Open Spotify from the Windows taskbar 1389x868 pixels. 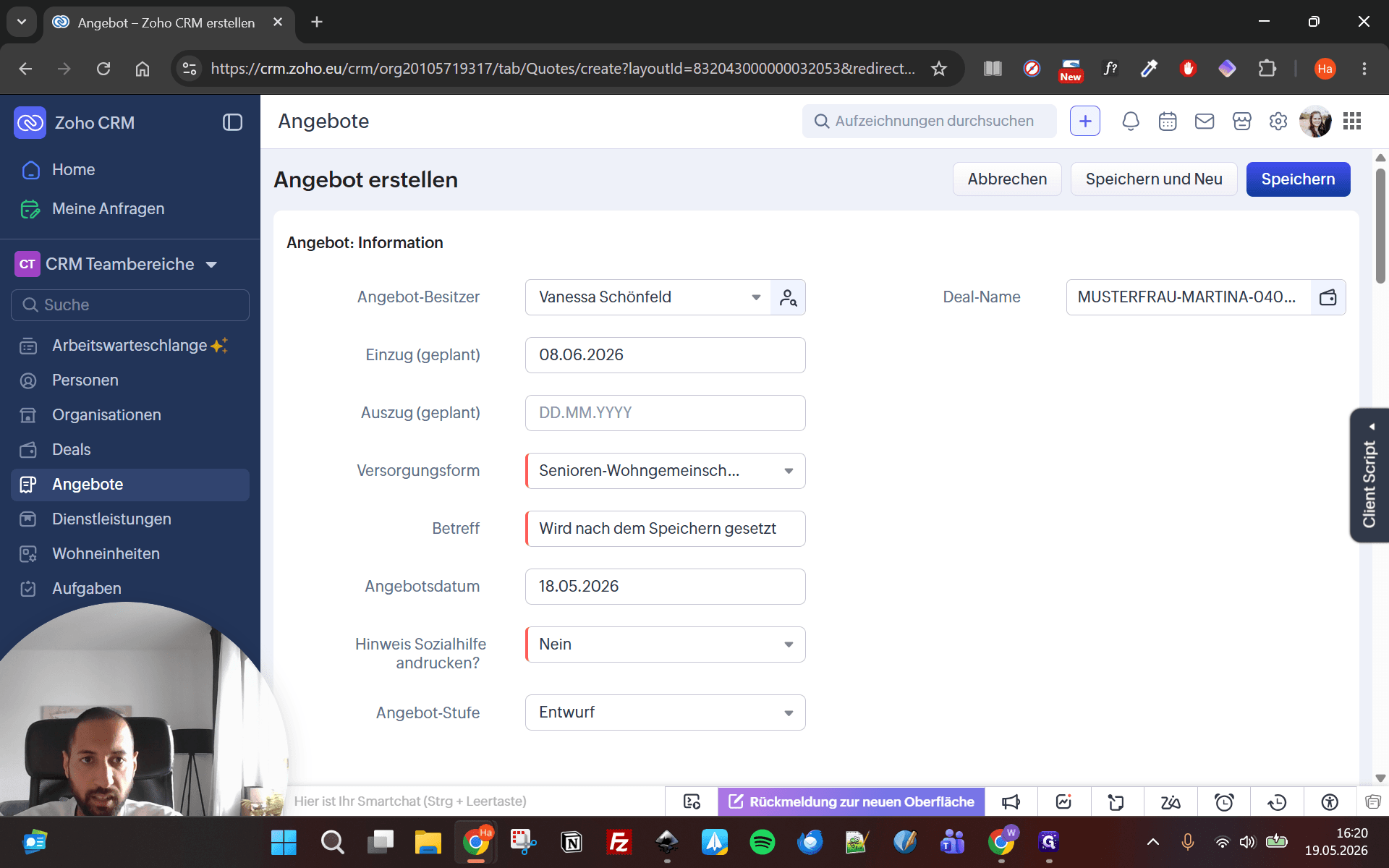click(762, 842)
